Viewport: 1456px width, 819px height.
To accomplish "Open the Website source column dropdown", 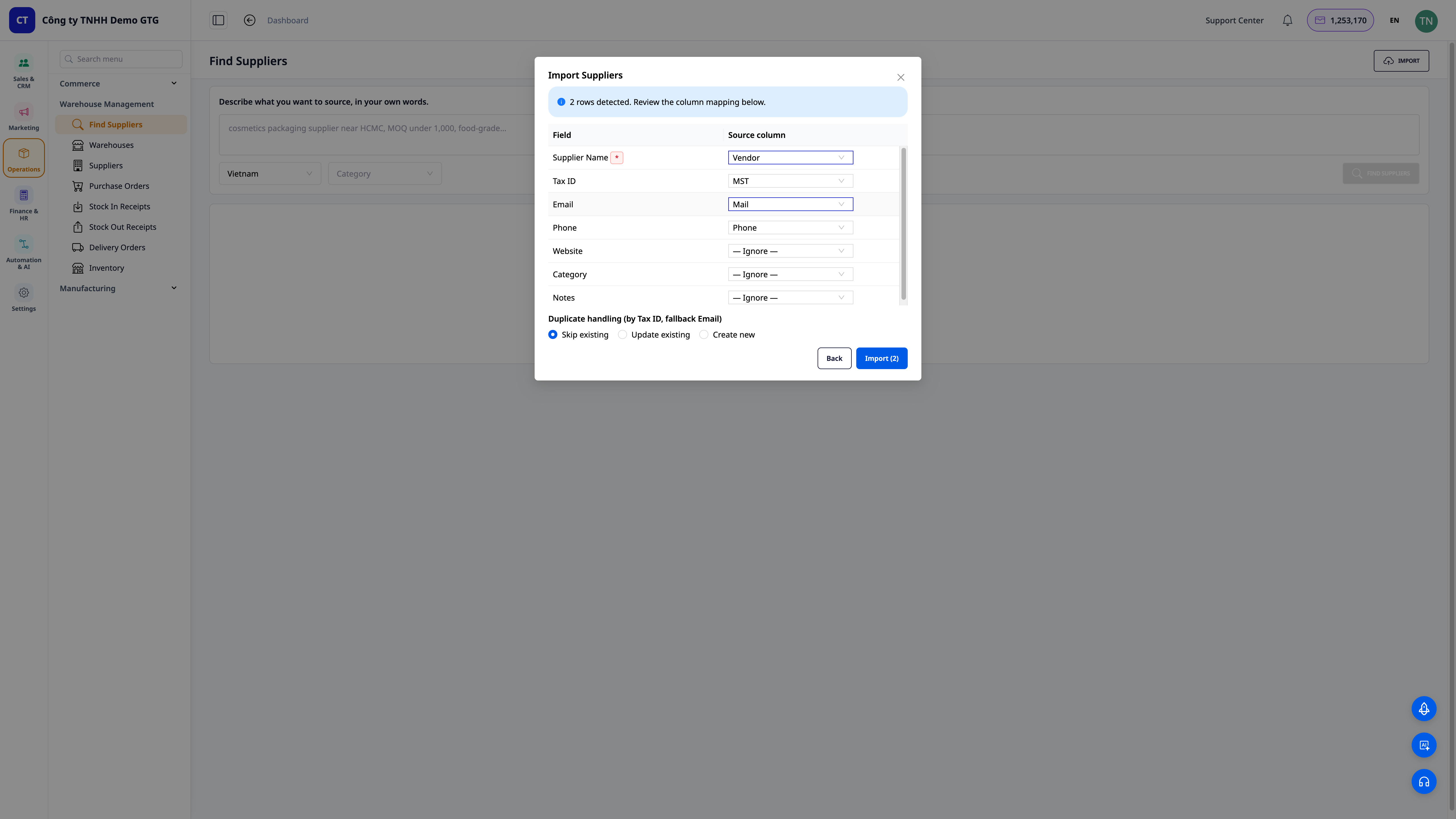I will pyautogui.click(x=790, y=251).
